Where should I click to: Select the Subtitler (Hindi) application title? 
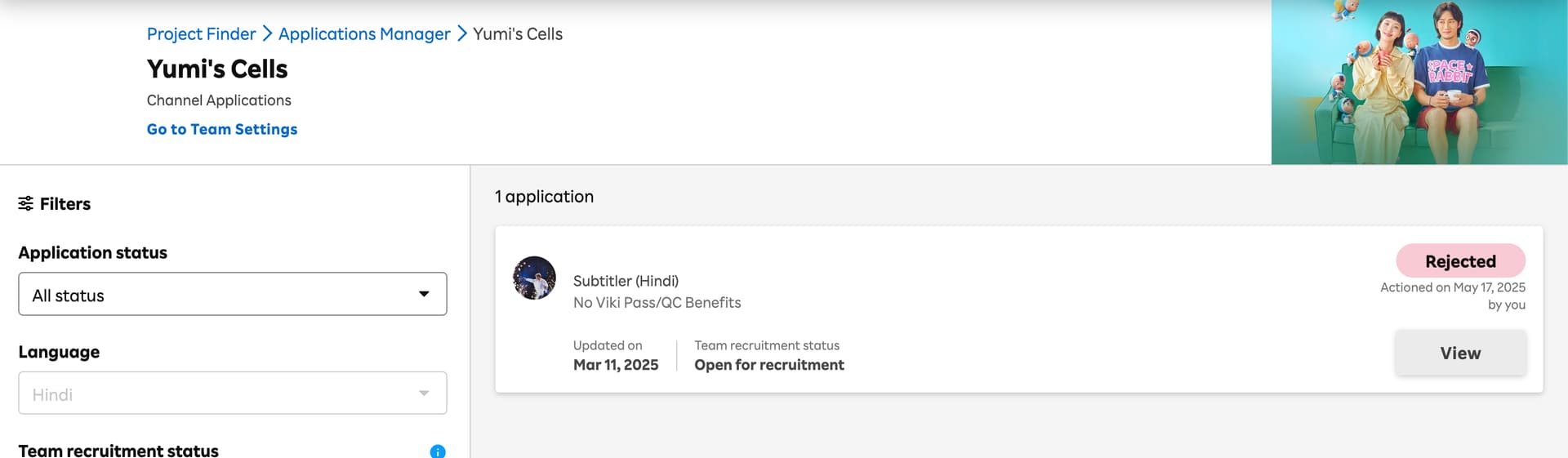[626, 281]
